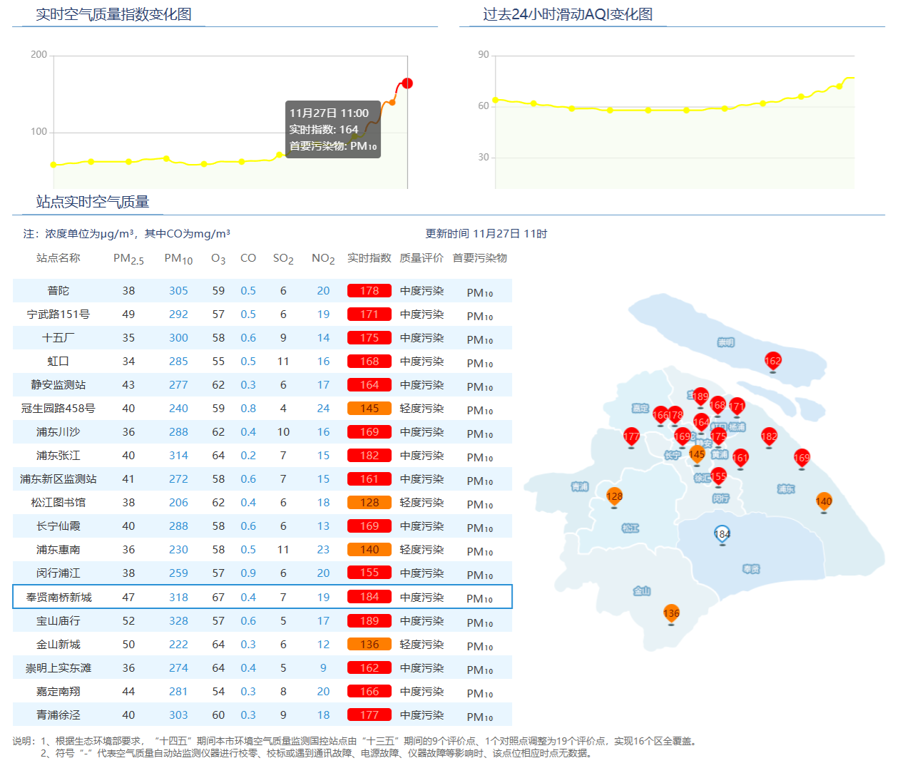Click the orange 145 map marker
Image resolution: width=900 pixels, height=773 pixels.
point(697,454)
